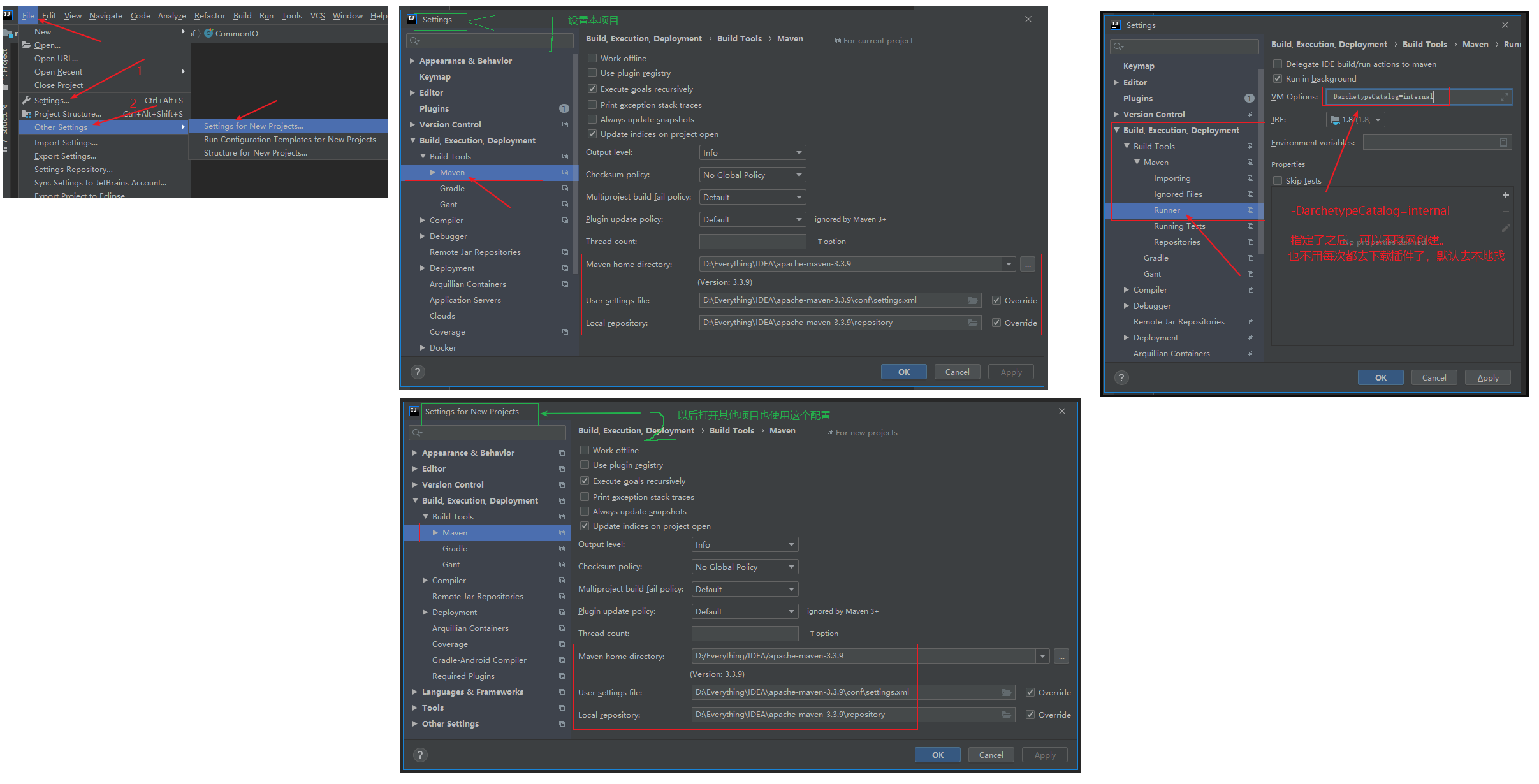Viewport: 1539px width, 784px height.
Task: Open Multiproject build fail policy dropdown, New Projects
Action: click(x=745, y=589)
